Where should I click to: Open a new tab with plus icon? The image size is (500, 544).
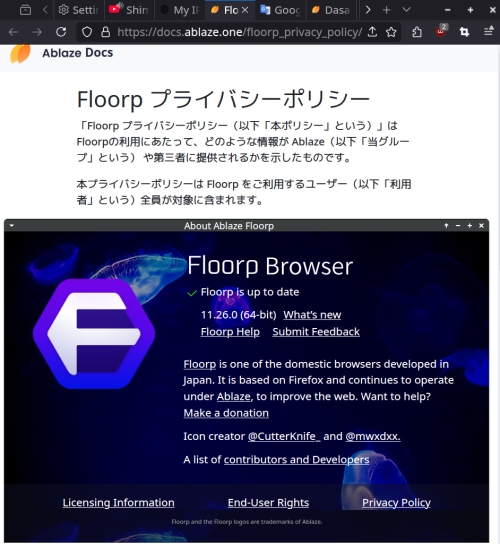pyautogui.click(x=387, y=10)
